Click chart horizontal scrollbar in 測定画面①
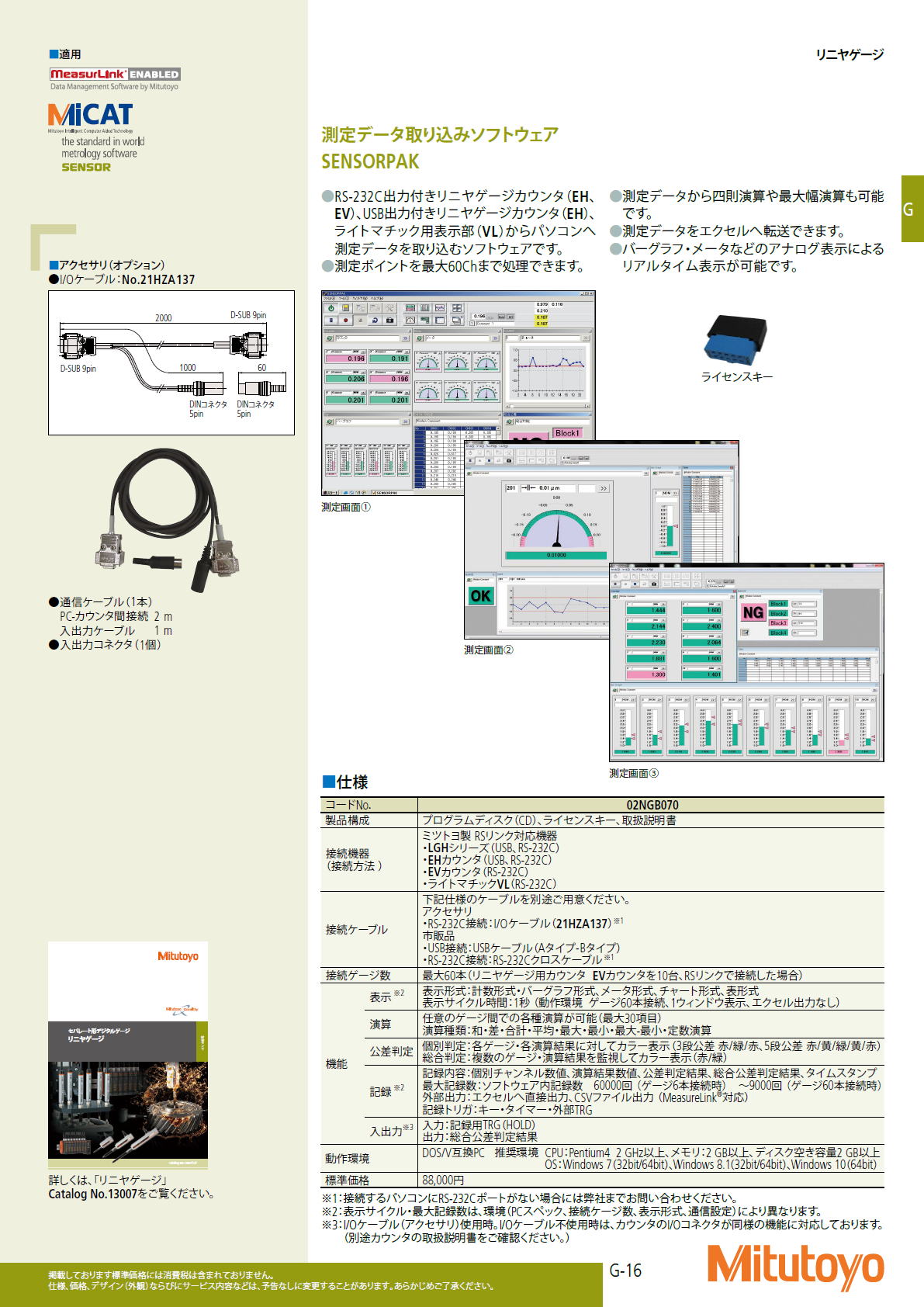The width and height of the screenshot is (924, 1307). [x=549, y=406]
